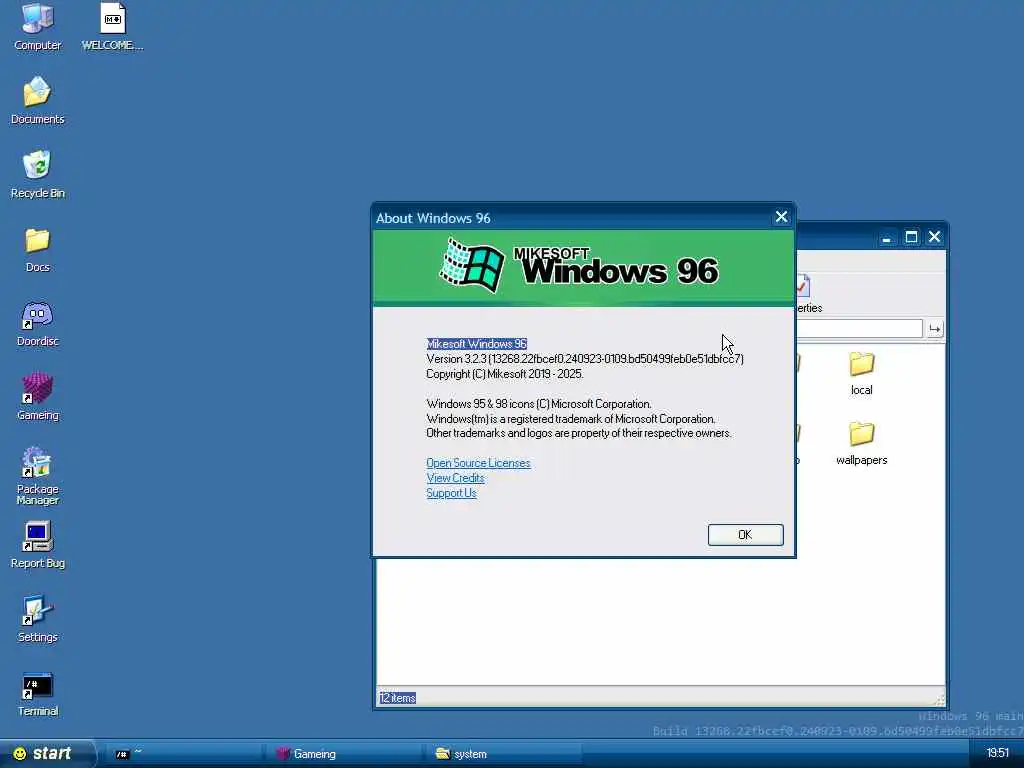Select the local folder in system window
Image resolution: width=1024 pixels, height=768 pixels.
[861, 374]
